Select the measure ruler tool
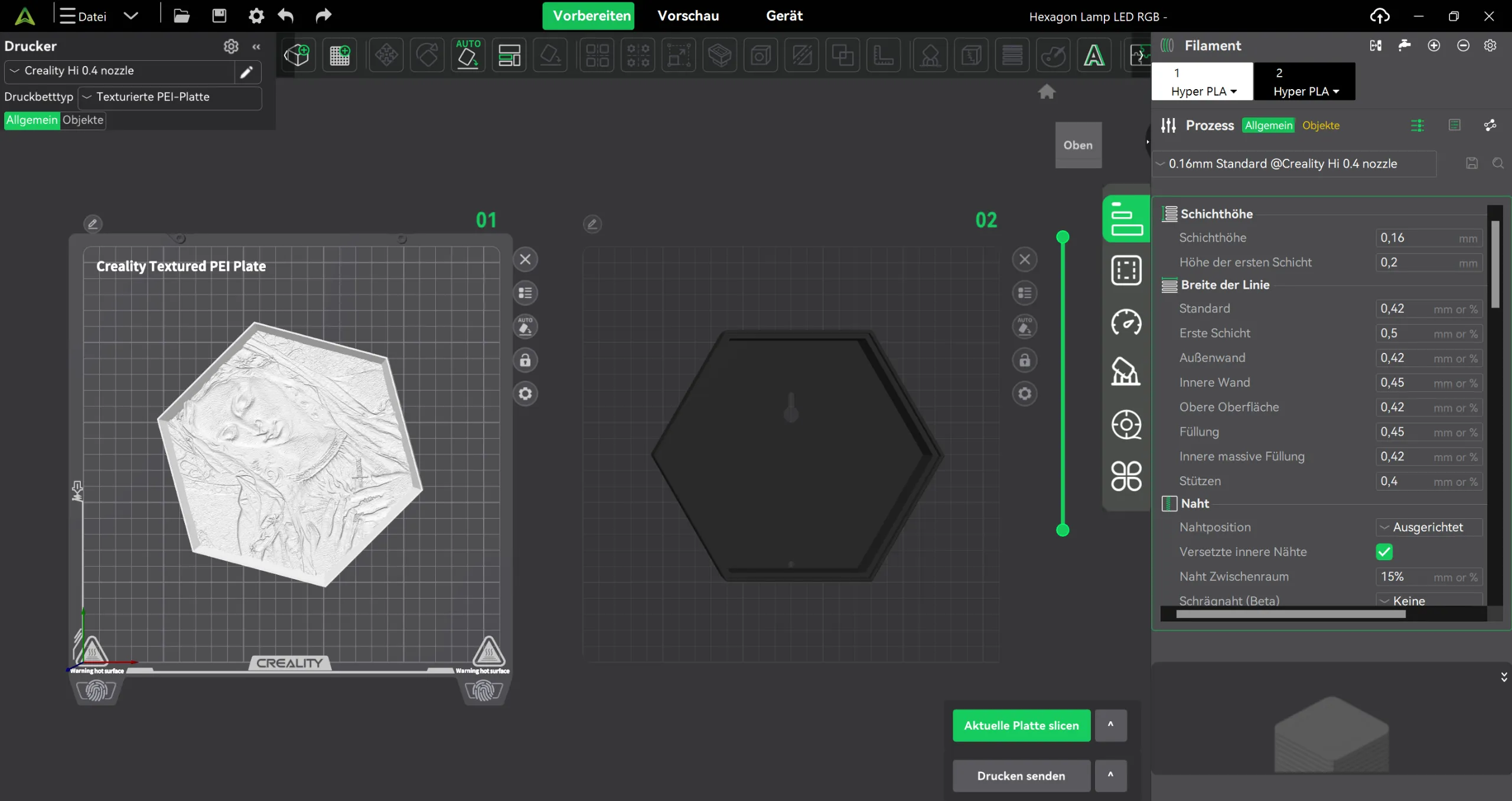The image size is (1512, 801). point(883,55)
